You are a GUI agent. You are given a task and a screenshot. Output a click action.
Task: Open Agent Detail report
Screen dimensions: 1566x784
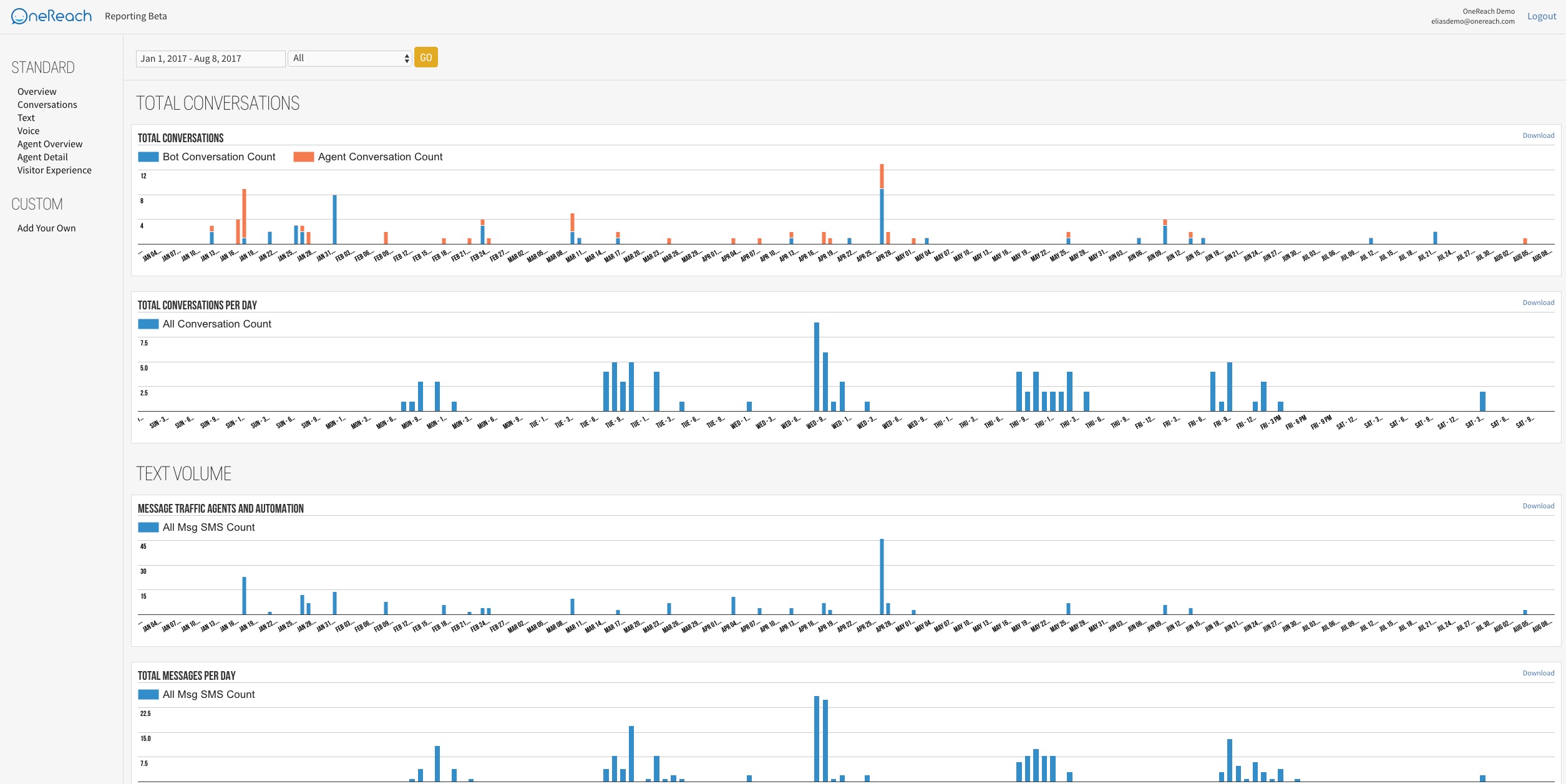click(x=42, y=157)
